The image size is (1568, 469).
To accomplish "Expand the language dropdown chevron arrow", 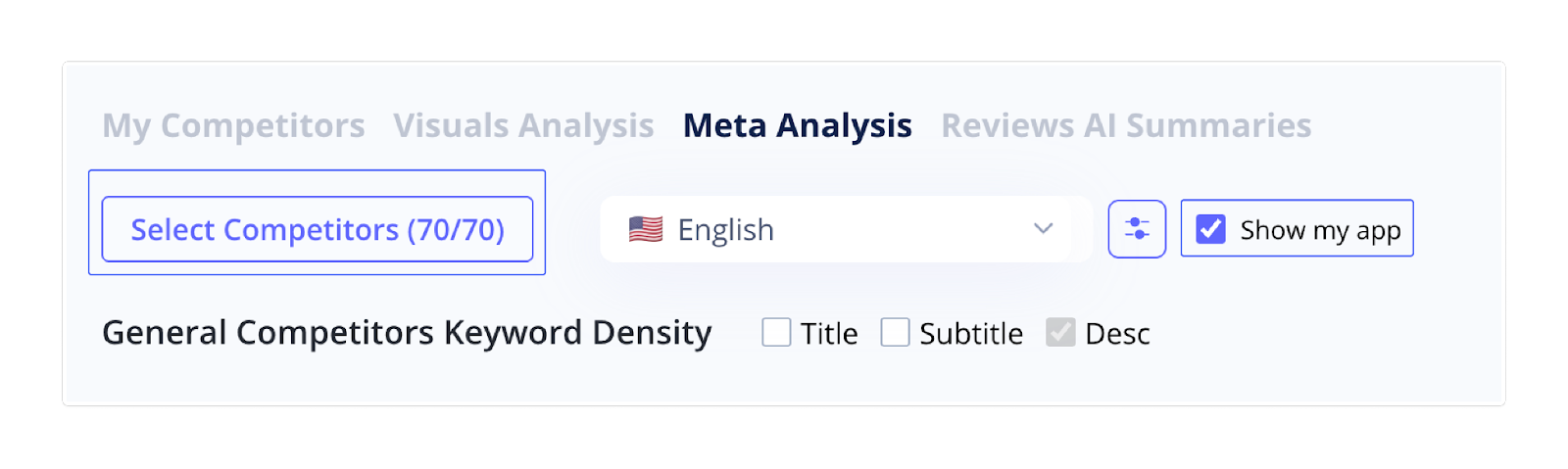I will [x=1043, y=229].
